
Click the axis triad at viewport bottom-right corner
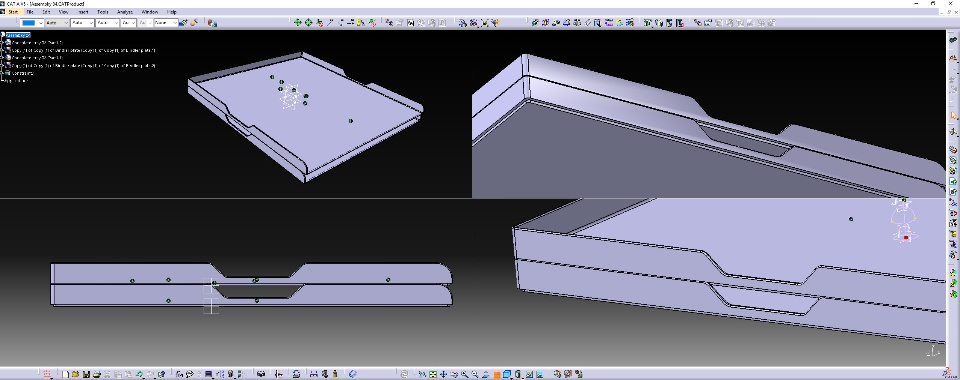pos(932,351)
